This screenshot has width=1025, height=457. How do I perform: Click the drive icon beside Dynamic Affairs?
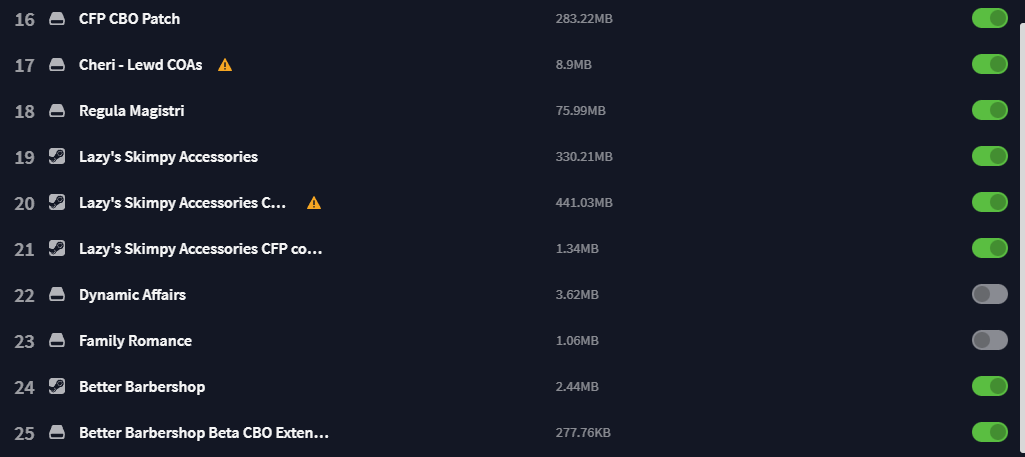click(x=57, y=295)
